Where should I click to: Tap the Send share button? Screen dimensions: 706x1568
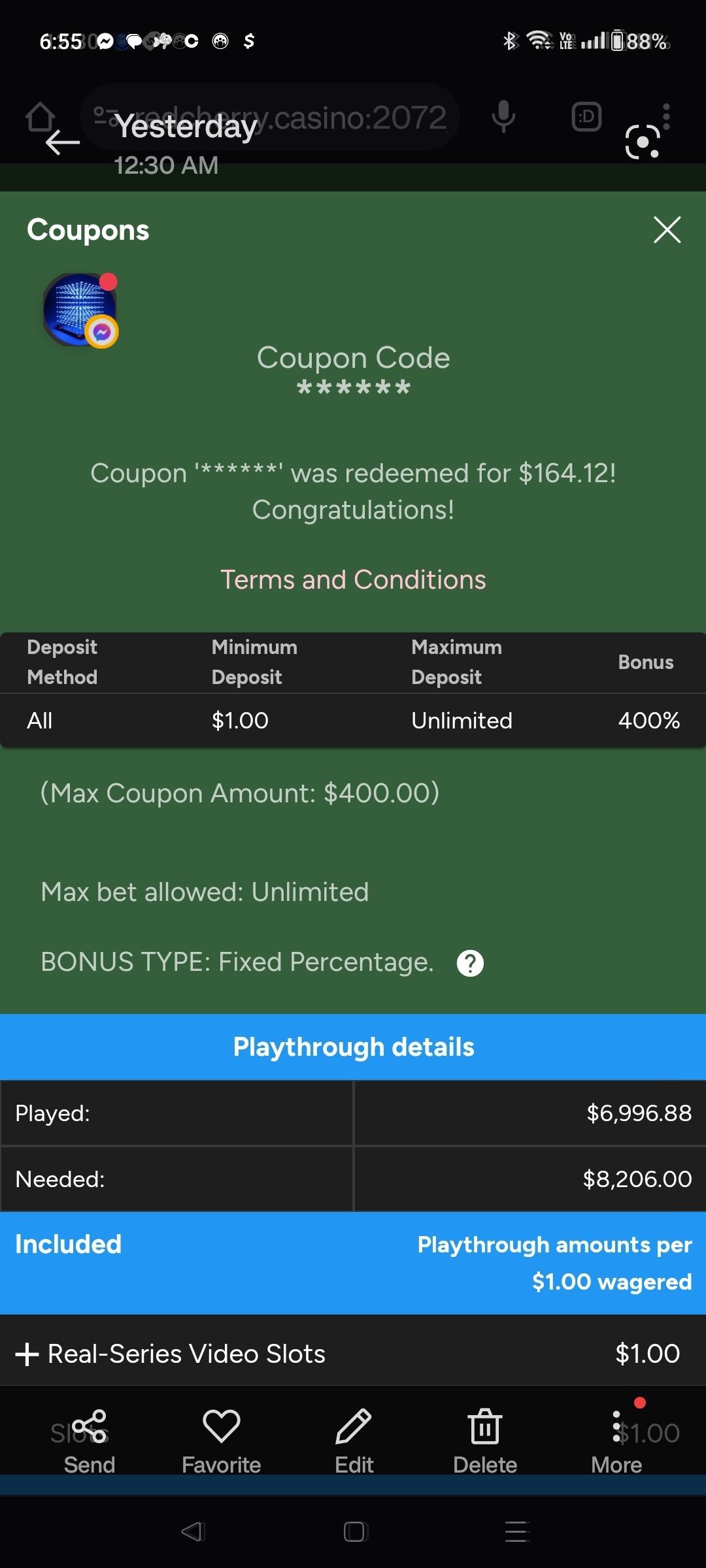[90, 1442]
